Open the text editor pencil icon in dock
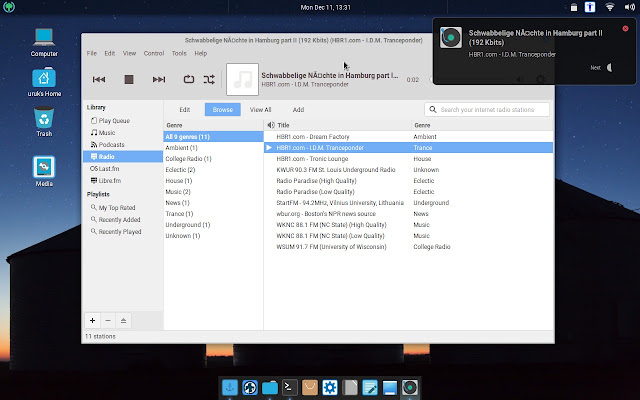 click(370, 387)
